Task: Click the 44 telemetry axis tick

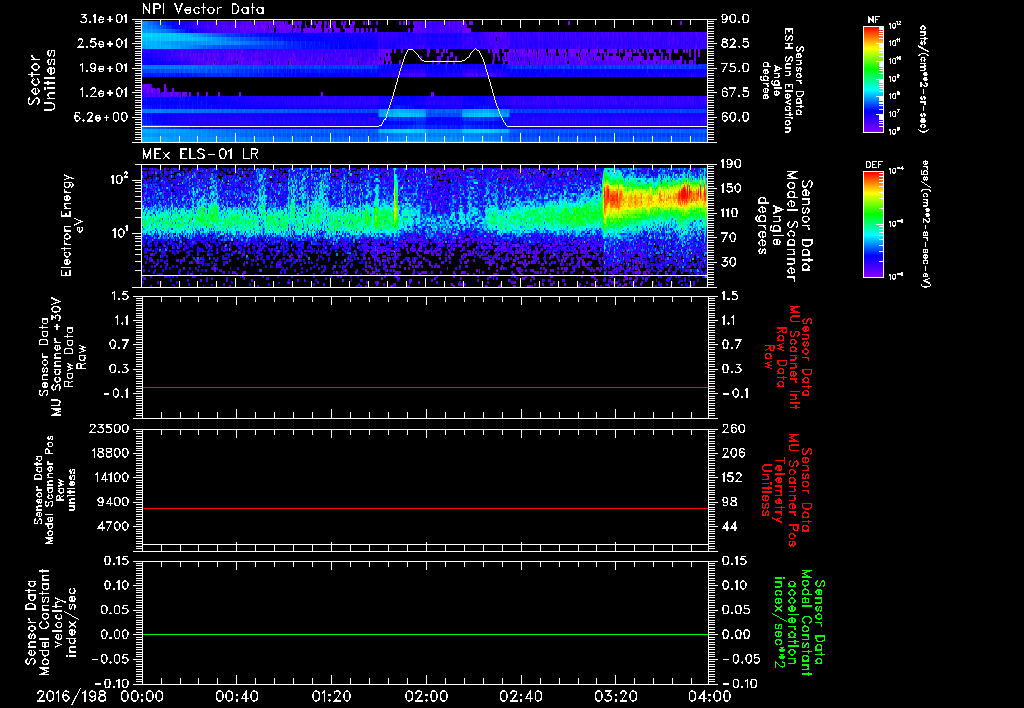Action: (729, 526)
